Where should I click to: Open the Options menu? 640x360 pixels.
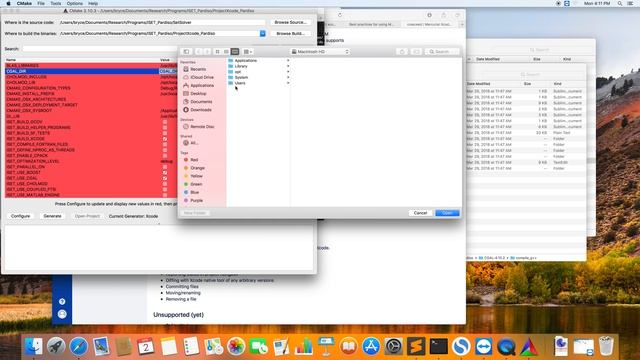(75, 3)
